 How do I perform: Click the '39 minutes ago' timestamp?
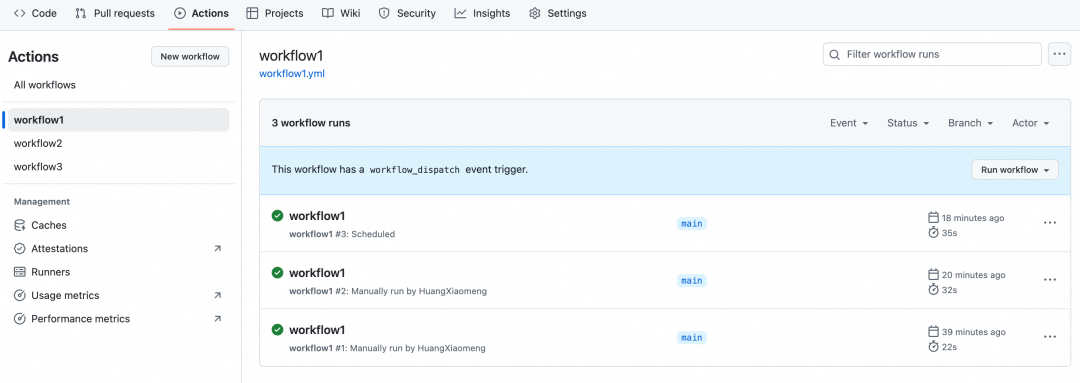(x=973, y=331)
